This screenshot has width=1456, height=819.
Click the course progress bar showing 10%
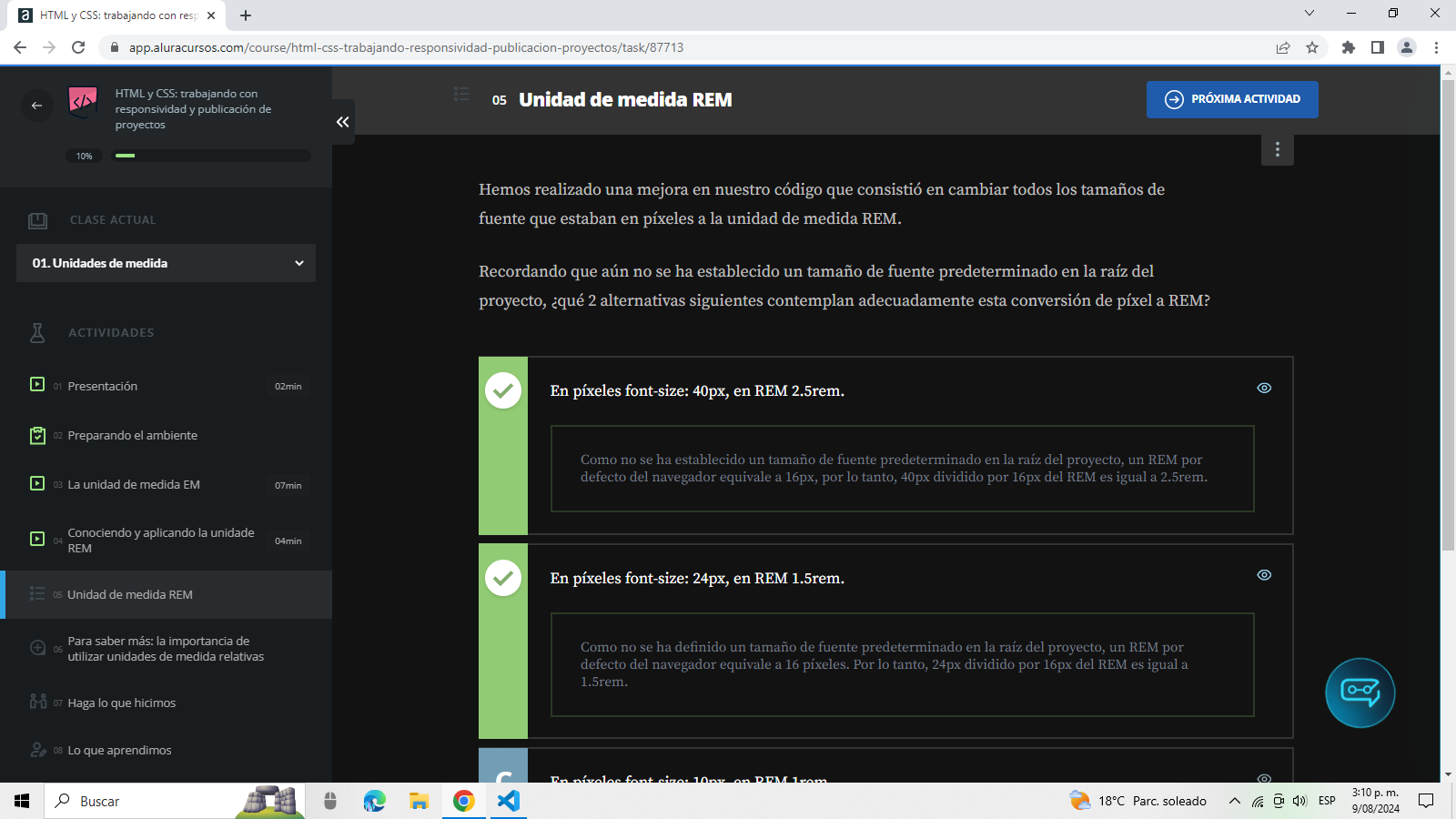pyautogui.click(x=211, y=156)
